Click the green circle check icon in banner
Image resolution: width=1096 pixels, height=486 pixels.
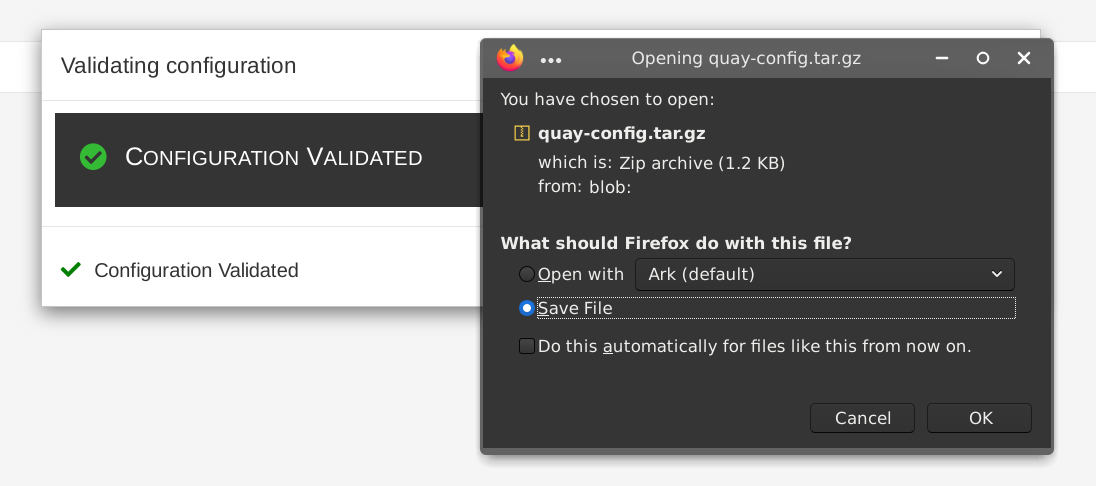pyautogui.click(x=93, y=157)
